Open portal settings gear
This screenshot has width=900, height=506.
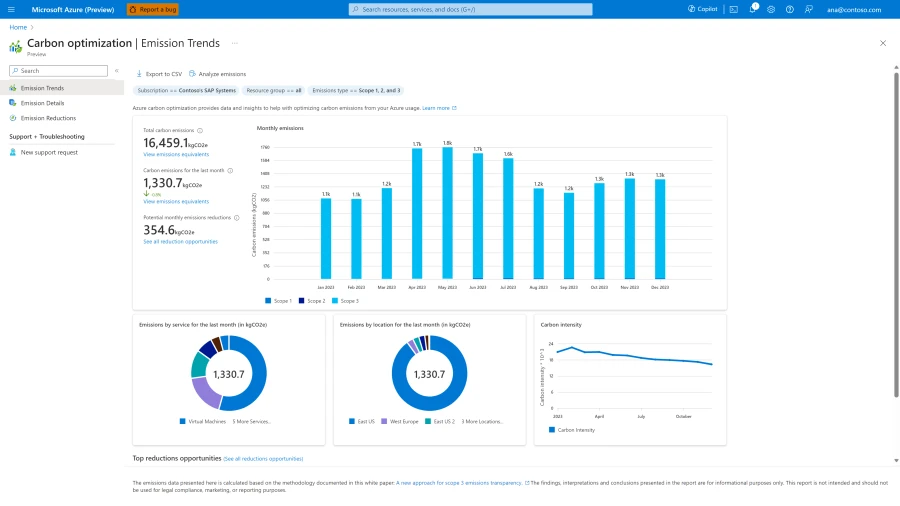tap(771, 9)
